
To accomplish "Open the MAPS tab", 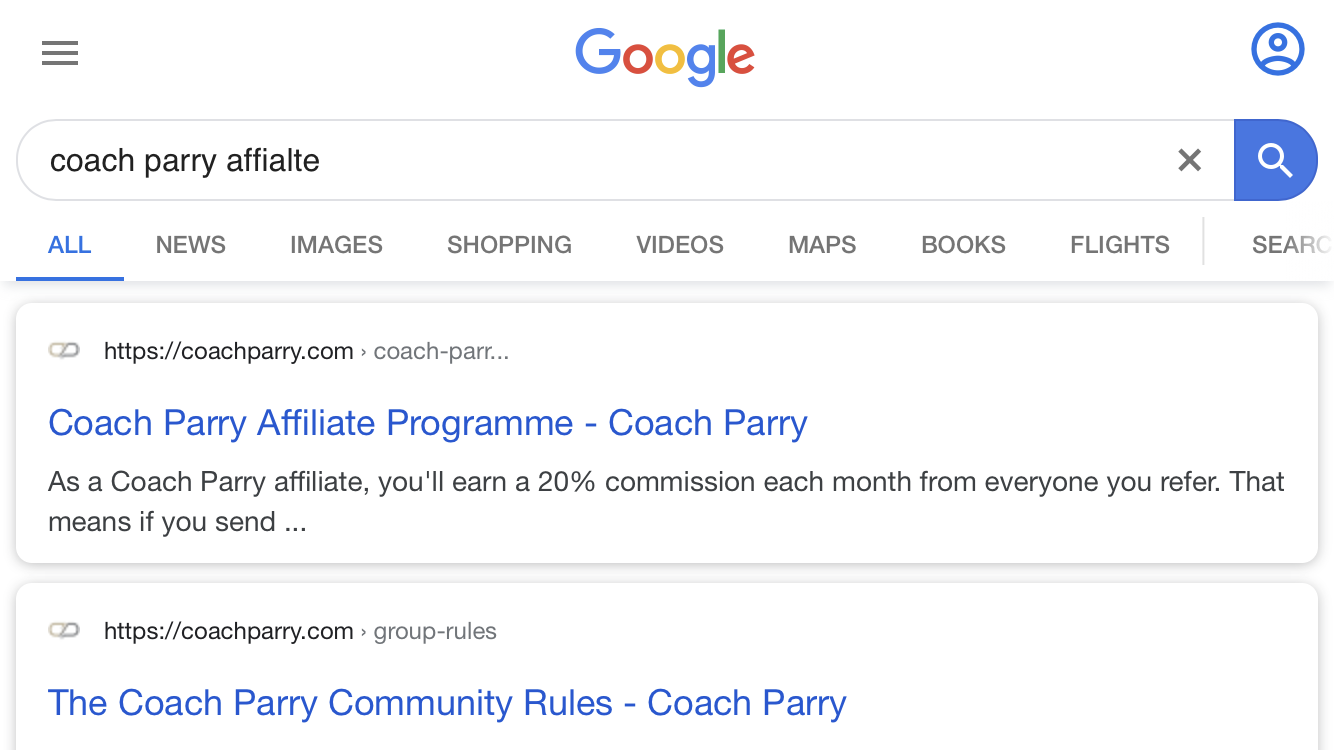I will click(x=822, y=245).
